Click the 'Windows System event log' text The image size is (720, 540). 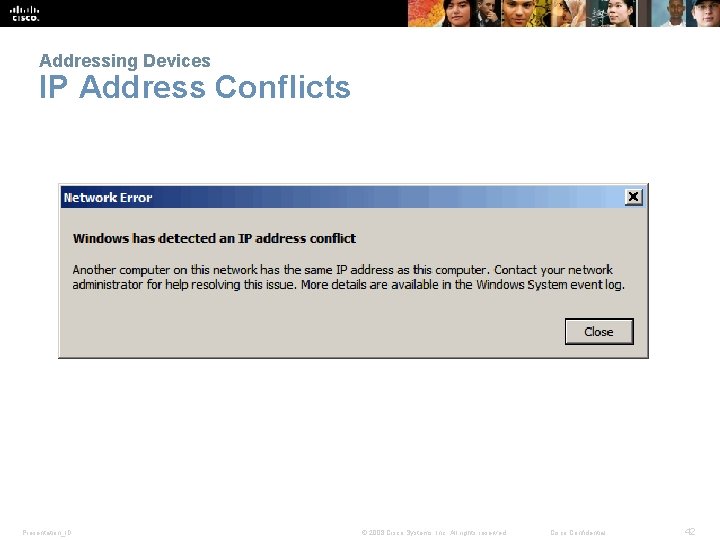(x=550, y=285)
